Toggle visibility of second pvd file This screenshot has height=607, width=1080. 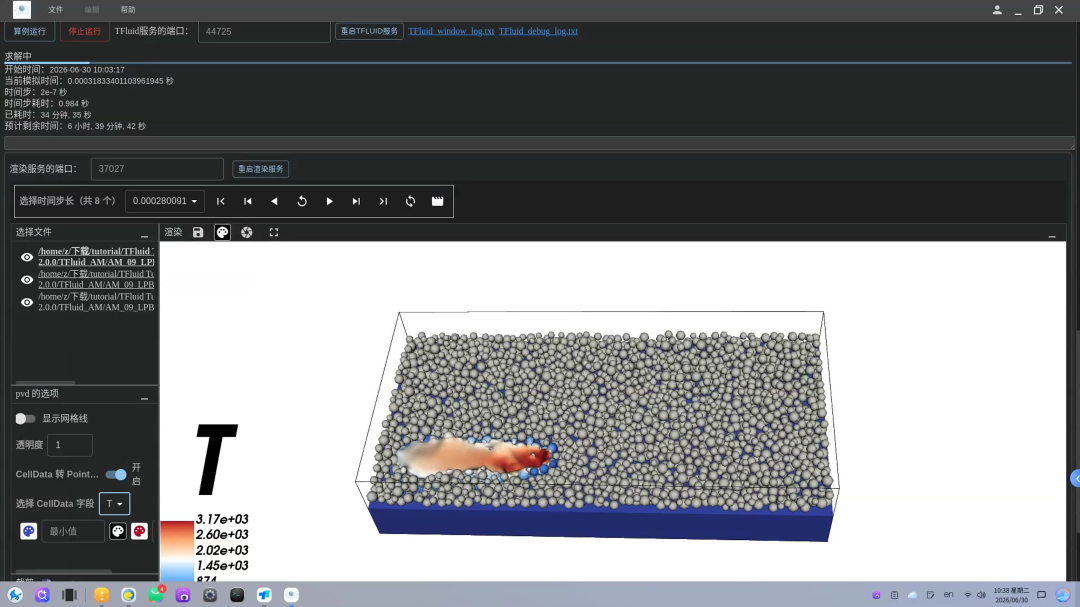coord(27,280)
